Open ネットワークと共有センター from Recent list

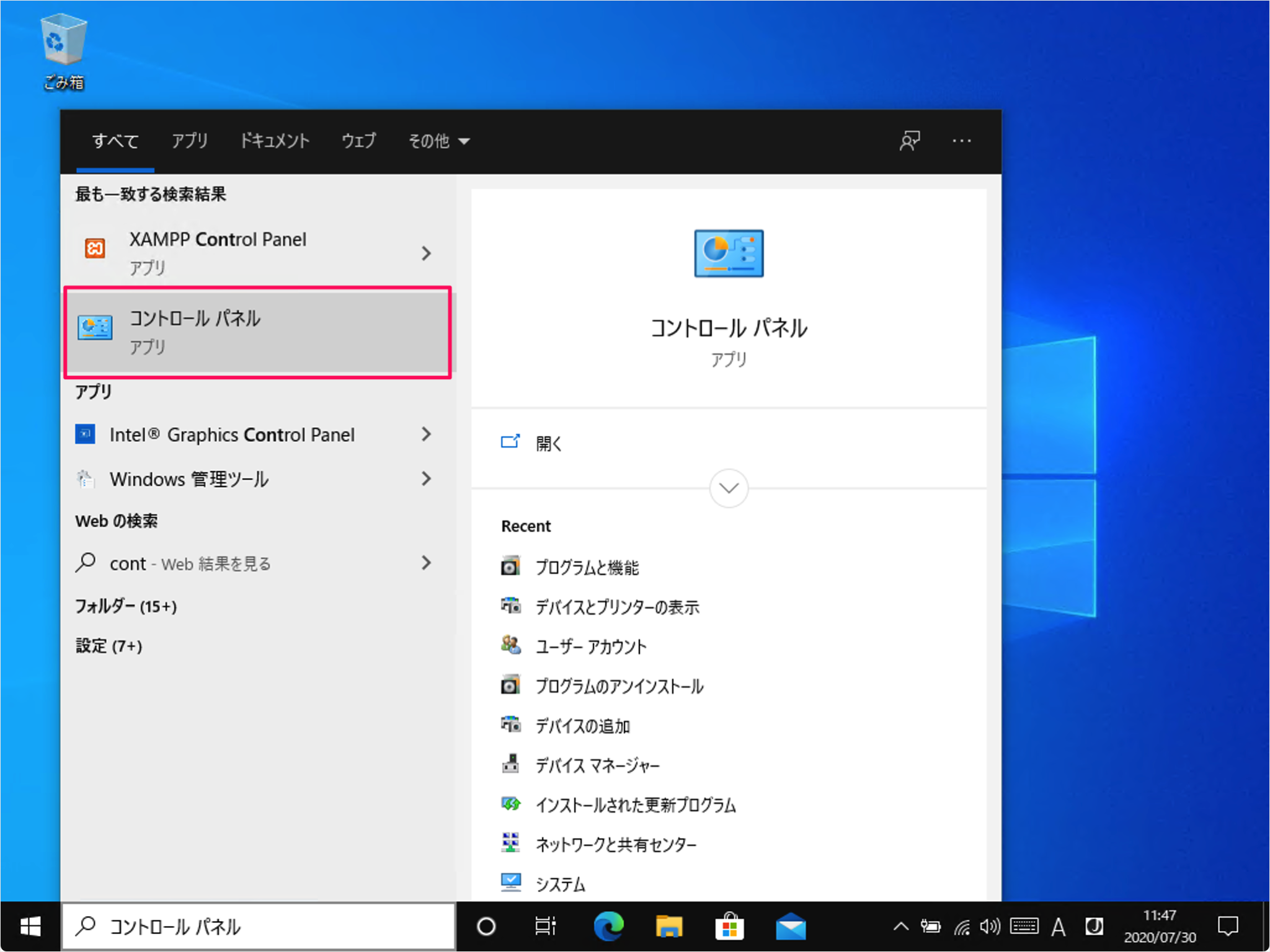(x=615, y=844)
